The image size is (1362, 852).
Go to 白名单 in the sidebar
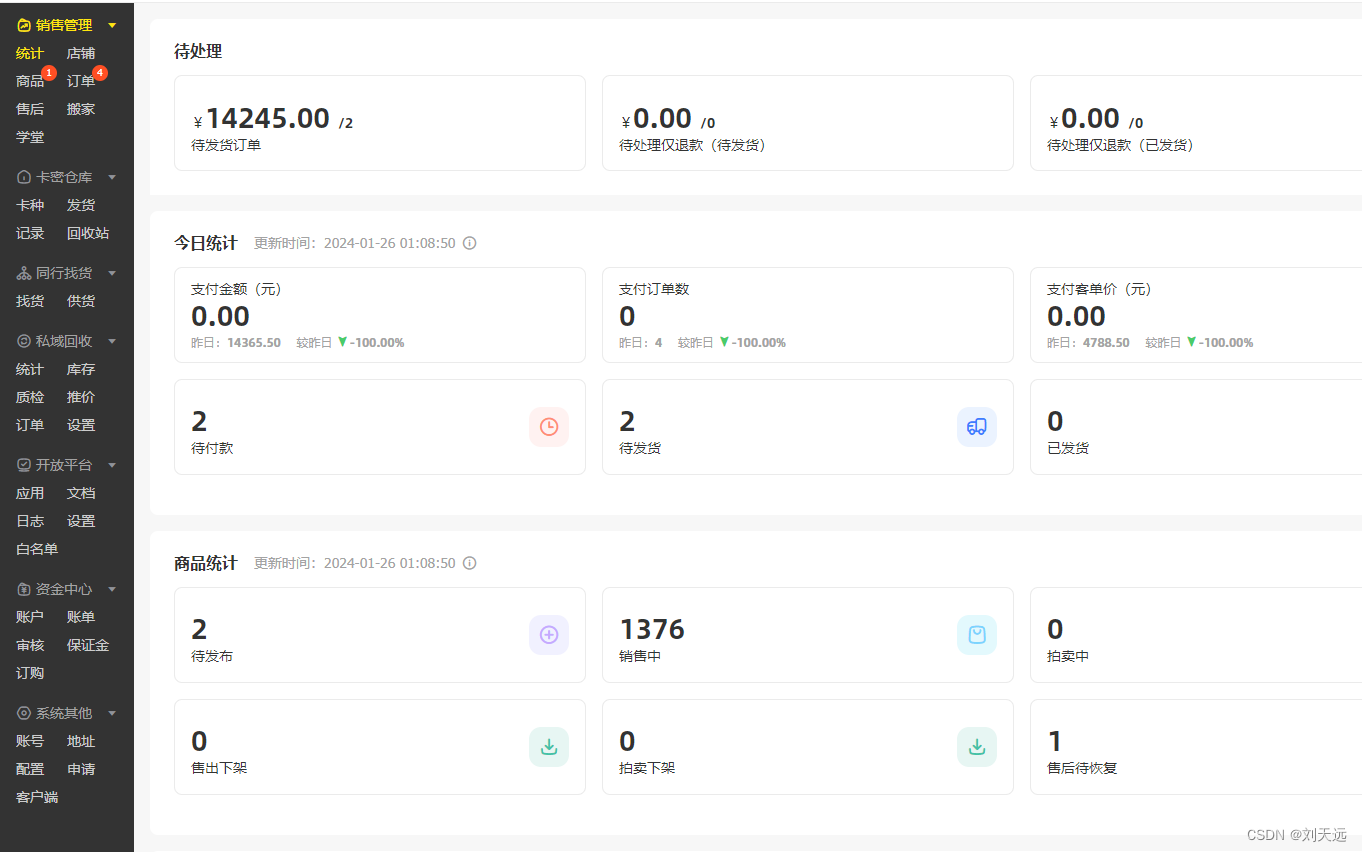(37, 549)
